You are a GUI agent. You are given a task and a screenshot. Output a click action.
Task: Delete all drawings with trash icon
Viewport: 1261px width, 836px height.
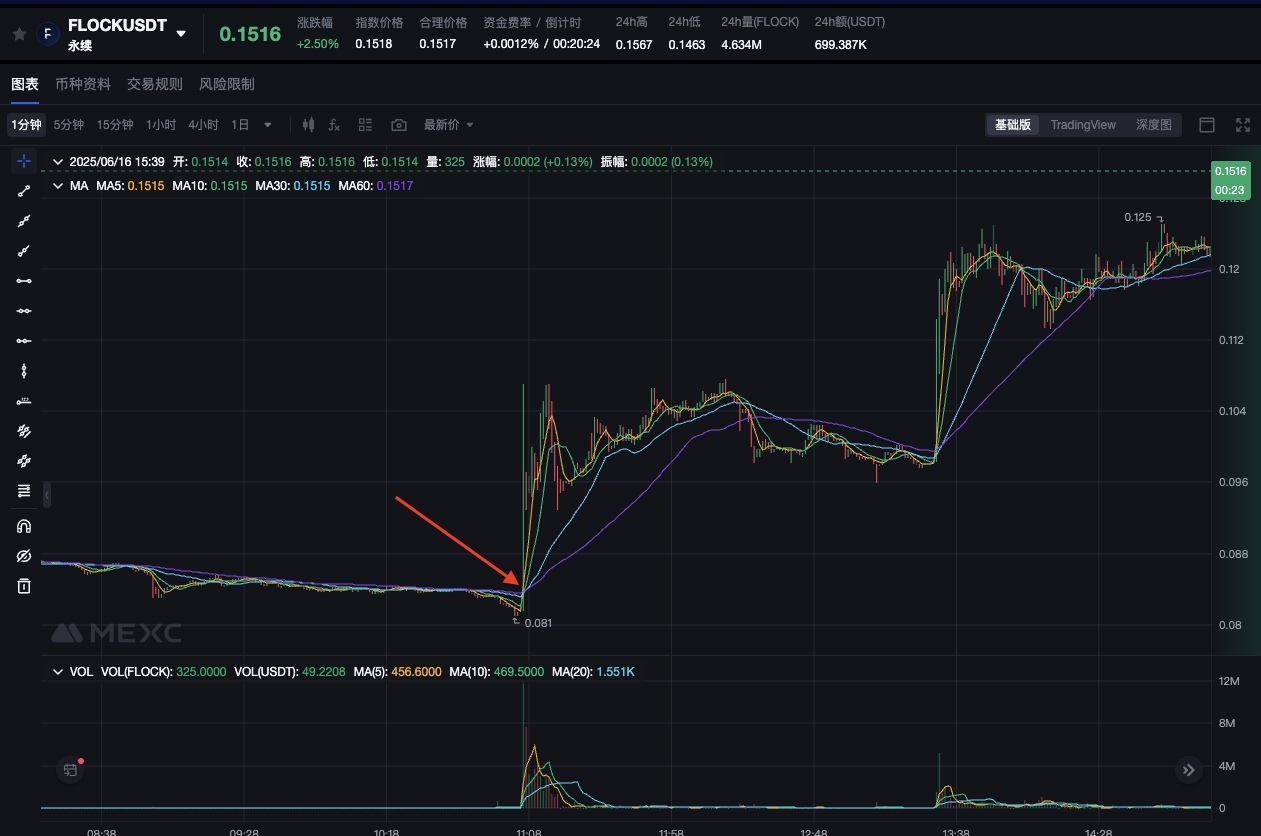coord(24,586)
